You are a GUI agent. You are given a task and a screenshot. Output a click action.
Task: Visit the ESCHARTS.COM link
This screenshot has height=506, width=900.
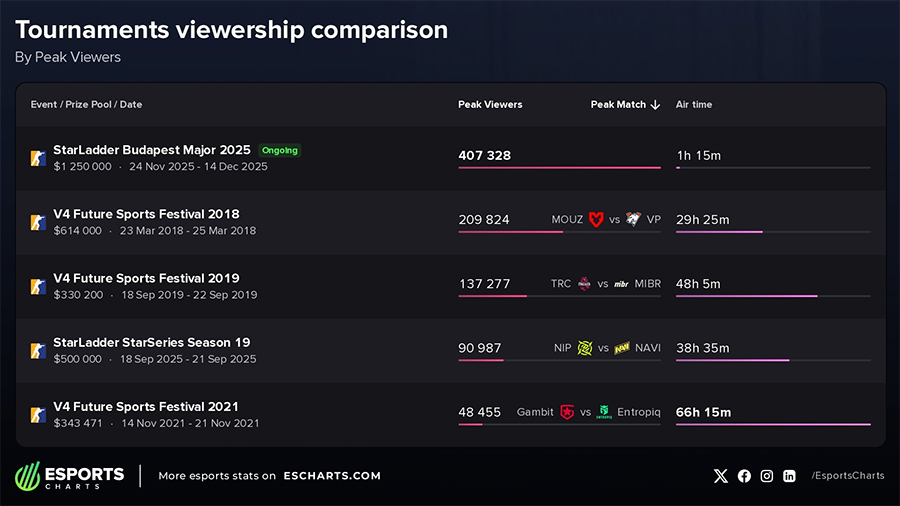[332, 476]
